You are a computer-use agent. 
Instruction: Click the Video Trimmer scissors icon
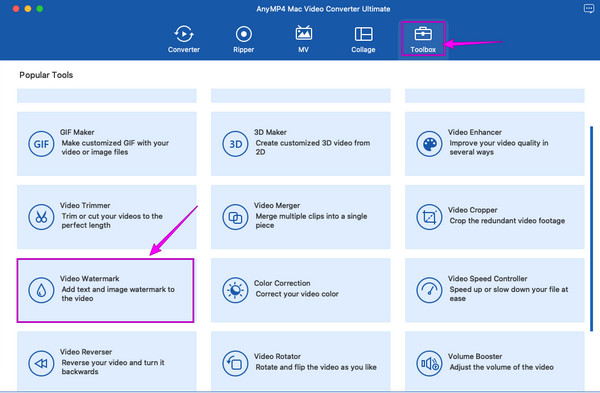click(41, 217)
